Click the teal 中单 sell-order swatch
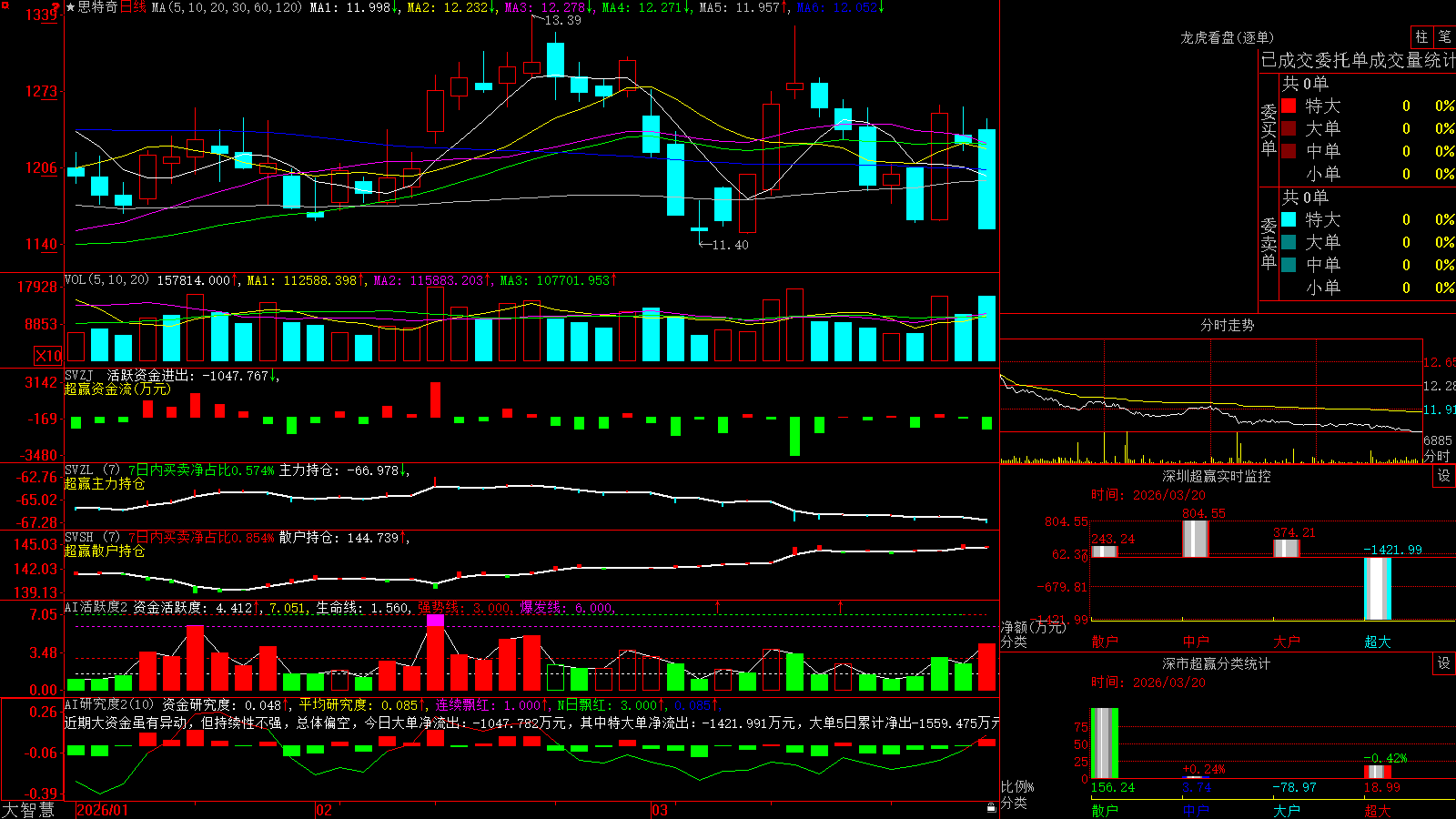 (1289, 265)
